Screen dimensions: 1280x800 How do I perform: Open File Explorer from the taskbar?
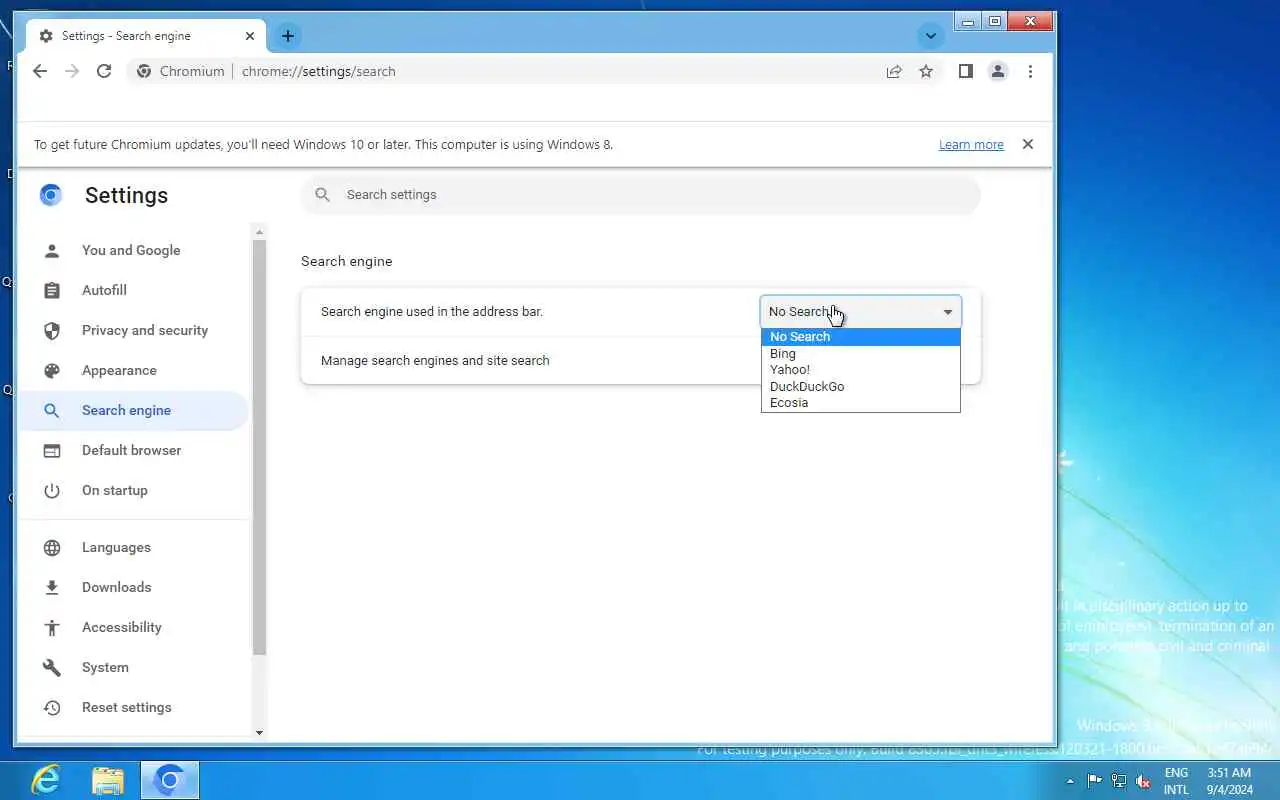[x=108, y=780]
